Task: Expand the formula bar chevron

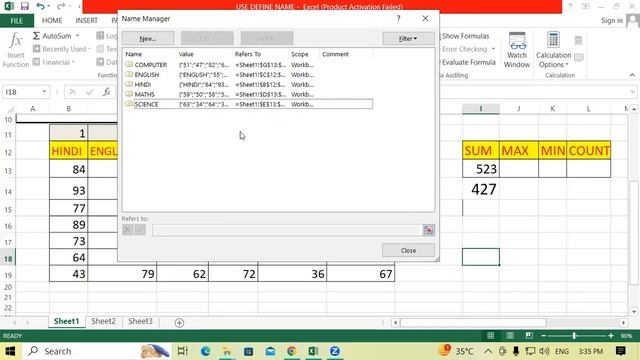Action: 633,92
